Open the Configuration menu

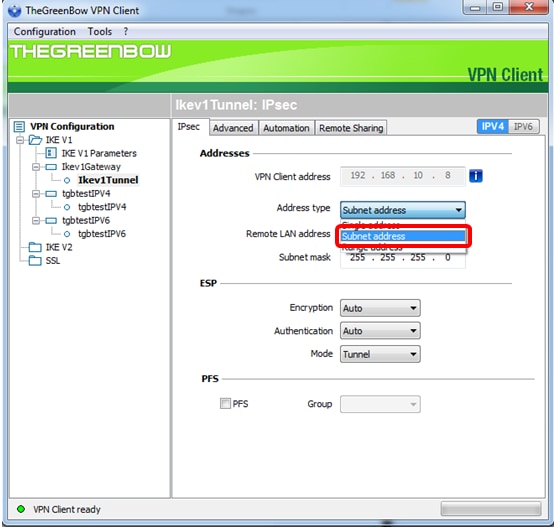45,31
